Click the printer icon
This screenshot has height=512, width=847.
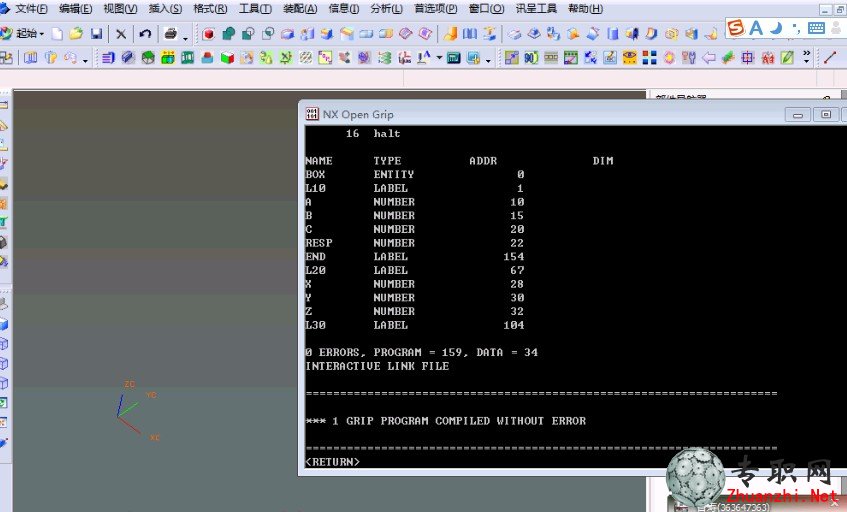point(171,33)
